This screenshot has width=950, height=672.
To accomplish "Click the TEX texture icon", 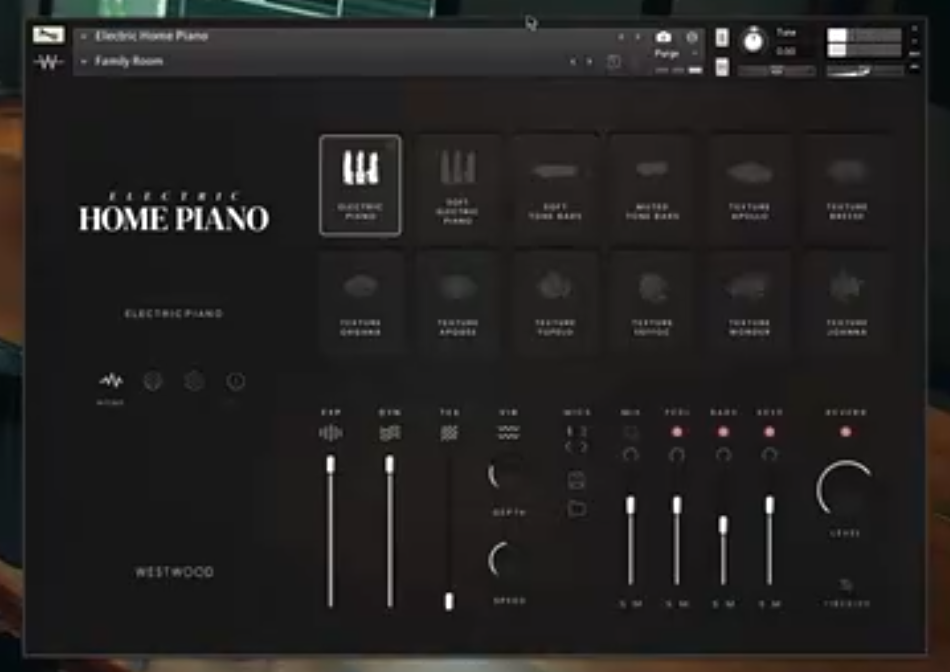I will click(x=449, y=433).
